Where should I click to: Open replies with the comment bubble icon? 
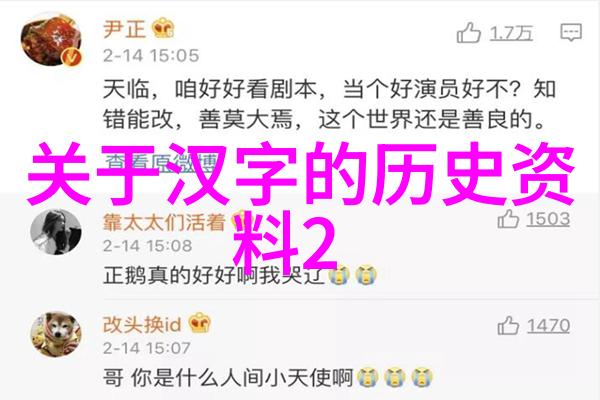[x=571, y=32]
